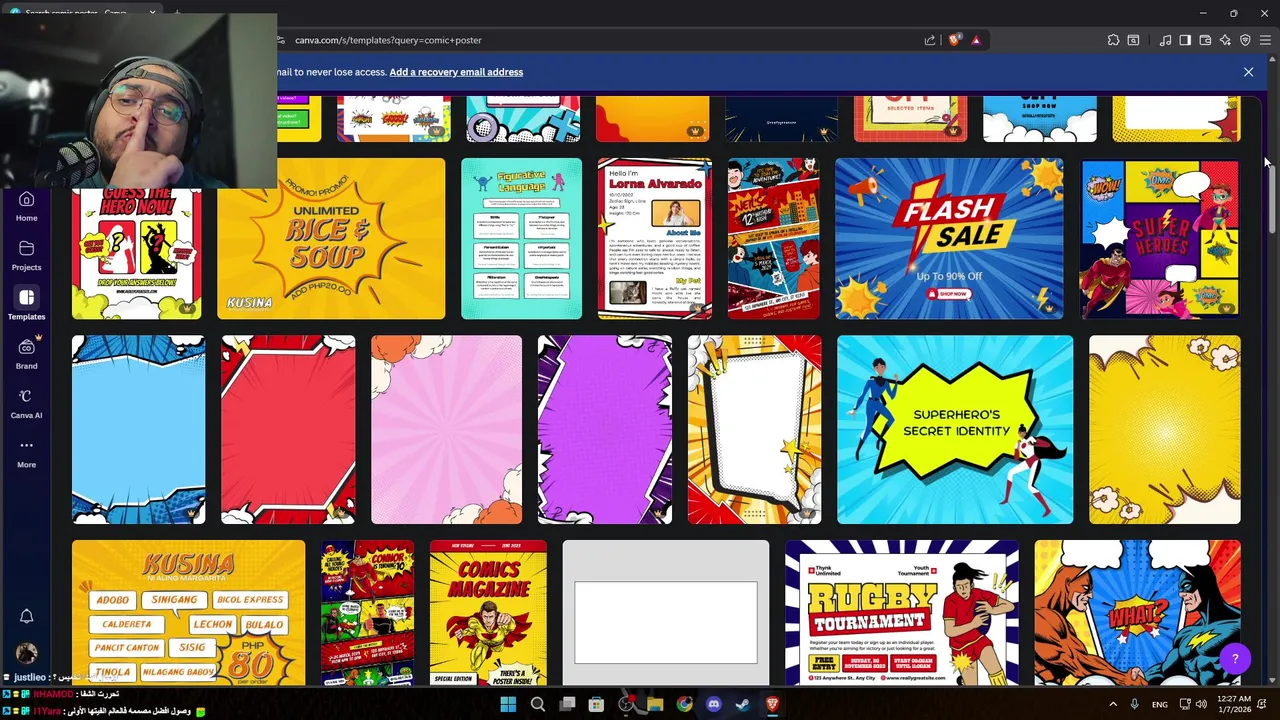Open the notifications bell

click(x=26, y=616)
